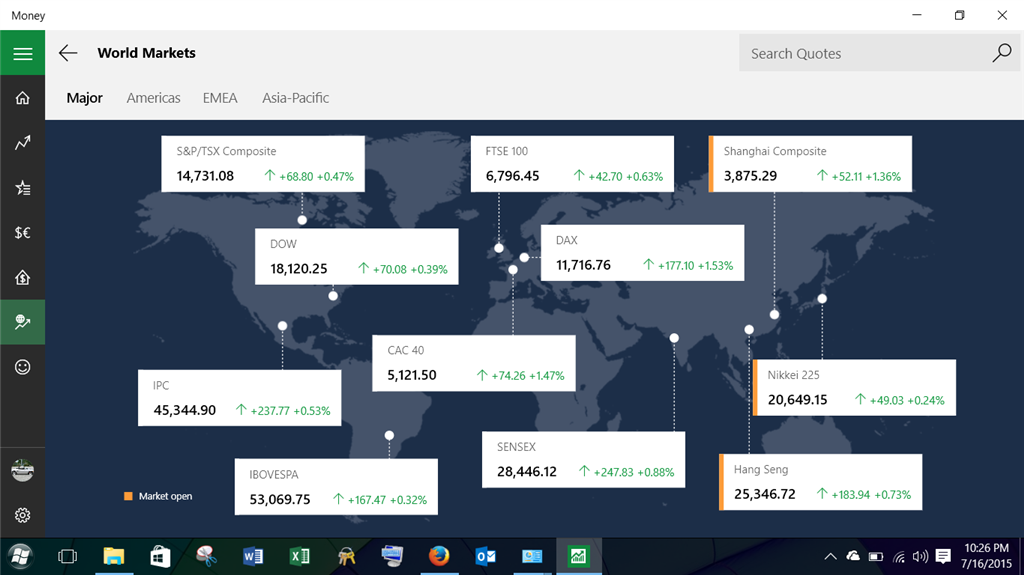Focus the Search Quotes field
Viewport: 1024px width, 575px height.
[x=879, y=53]
